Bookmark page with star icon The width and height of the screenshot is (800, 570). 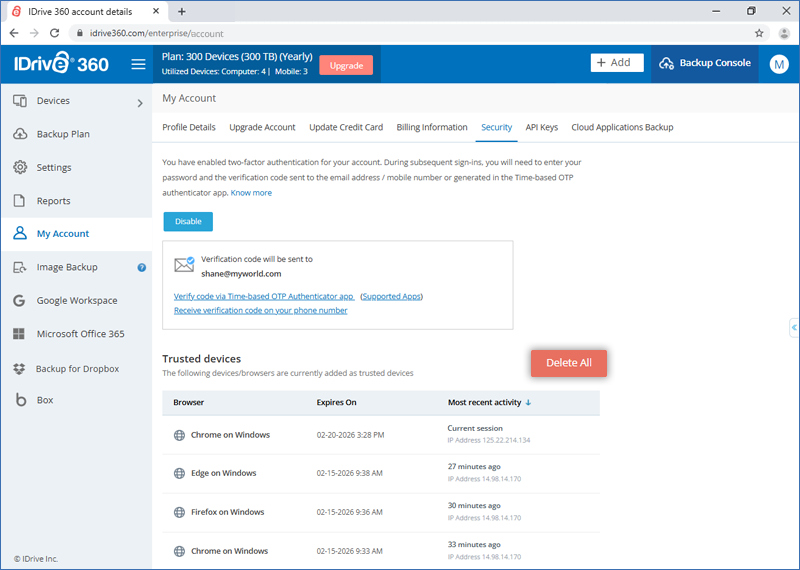pyautogui.click(x=759, y=33)
